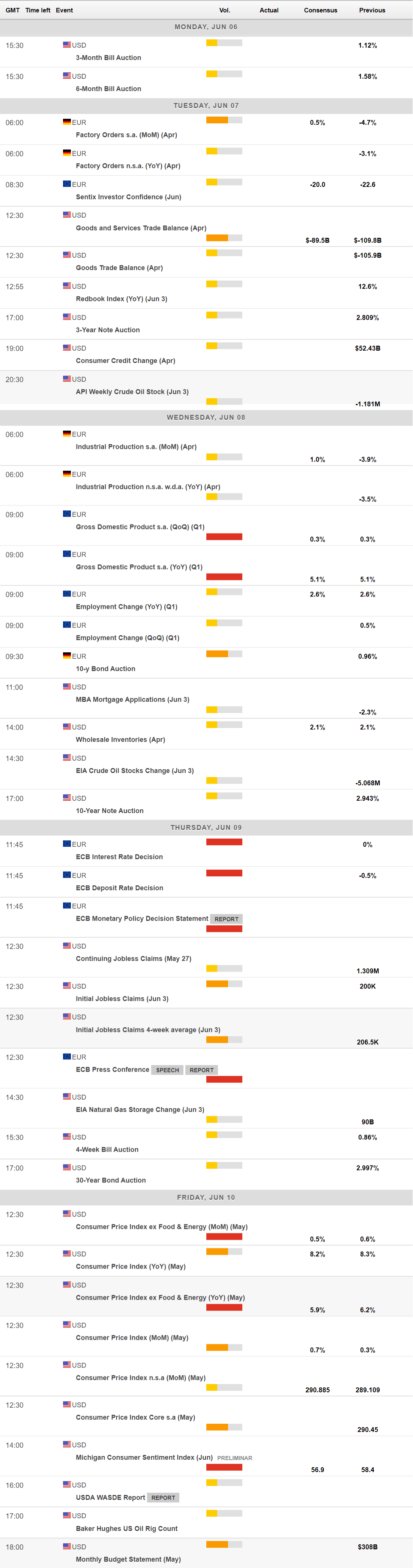Click the EU flag beside Sentix Investor Confidence
Screen dimensions: 413x1568
click(x=66, y=184)
